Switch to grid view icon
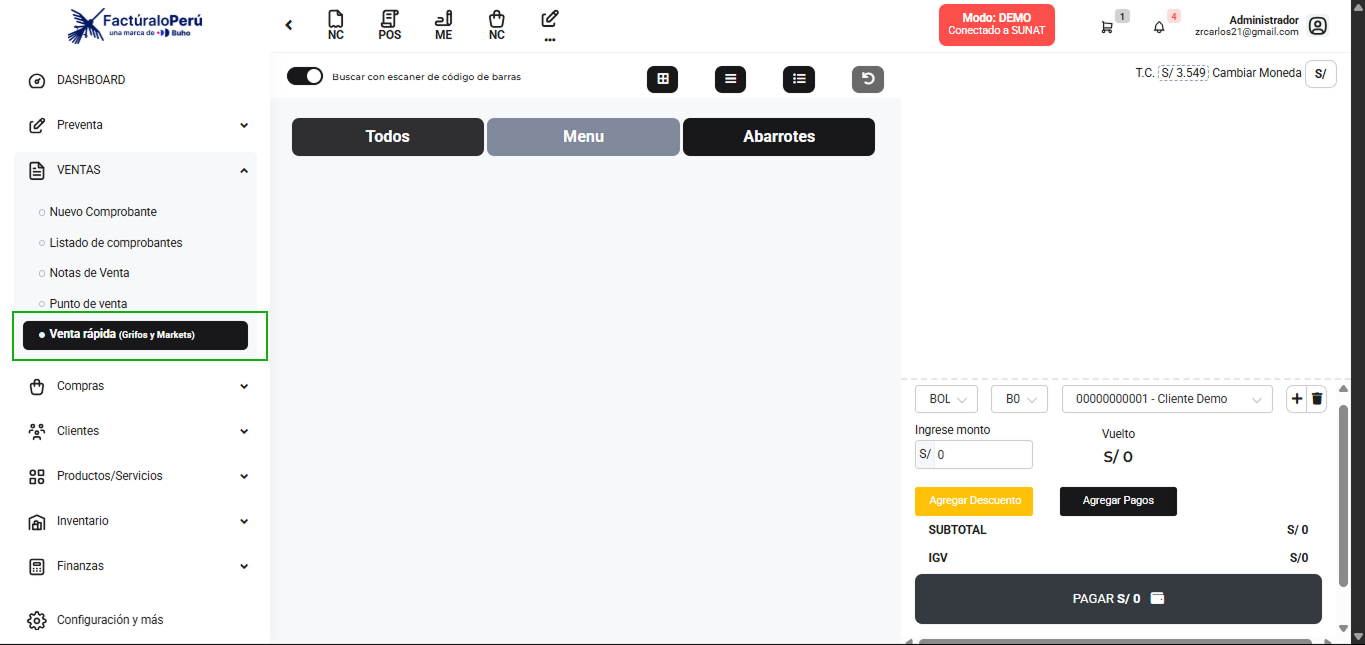 (x=662, y=79)
